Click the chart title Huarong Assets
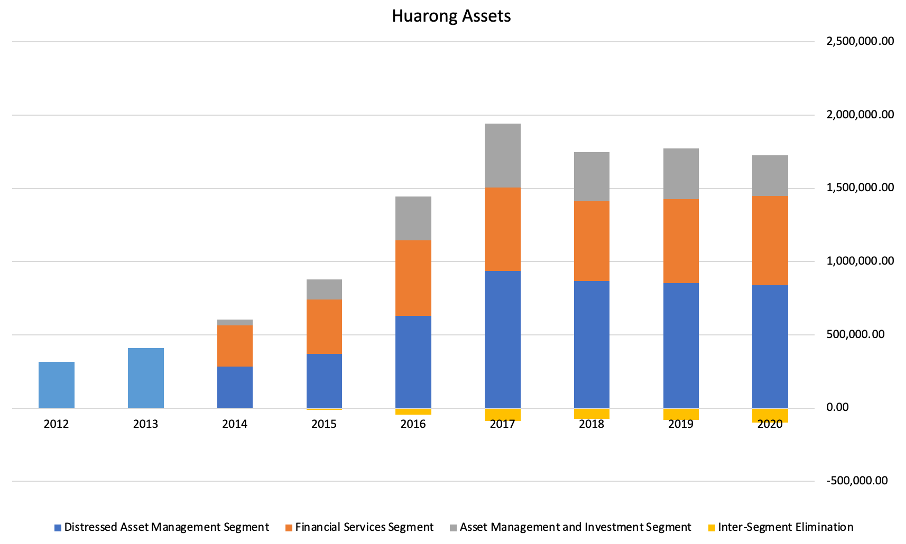 click(451, 16)
